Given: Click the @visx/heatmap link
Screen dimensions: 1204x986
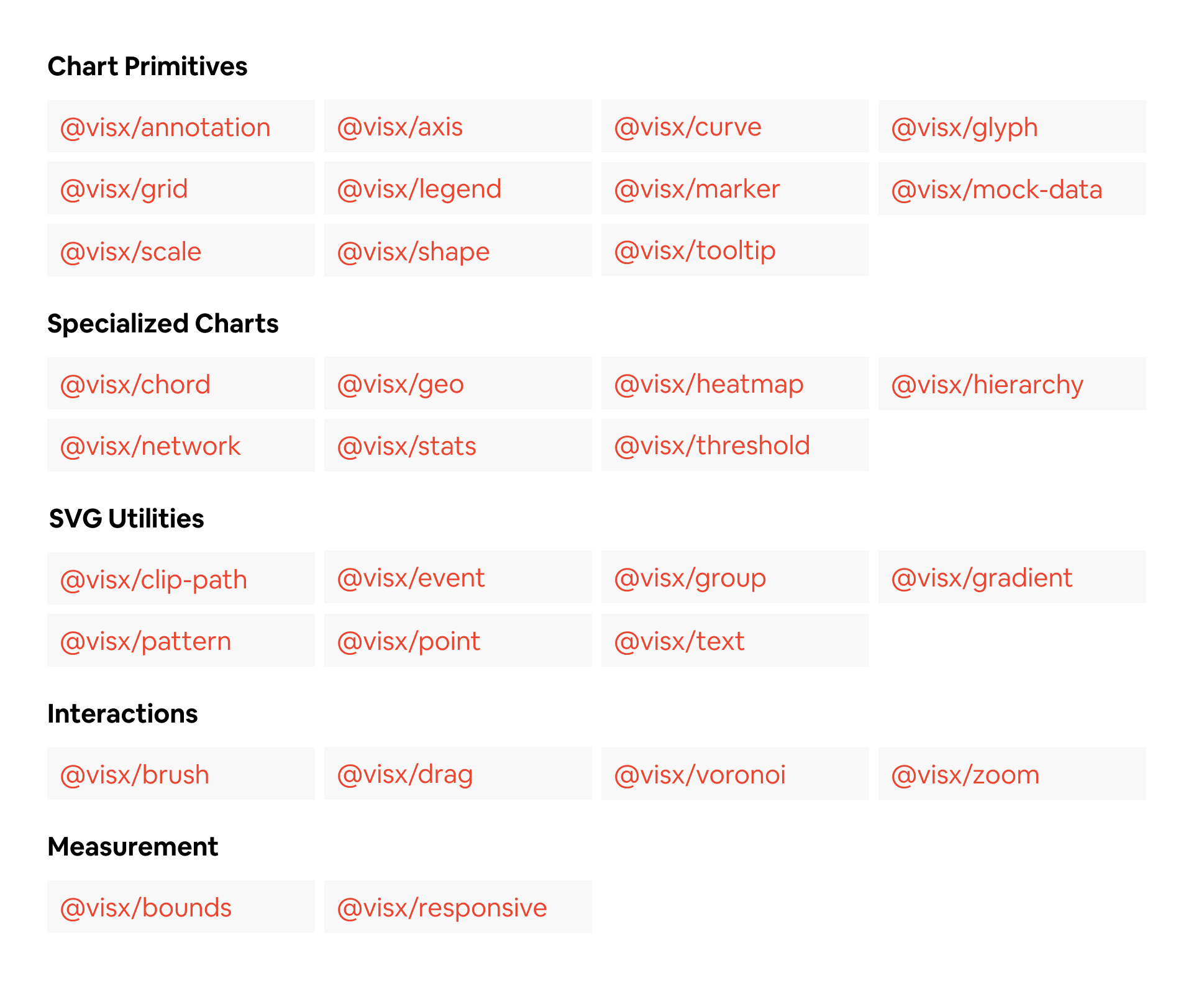Looking at the screenshot, I should tap(708, 384).
